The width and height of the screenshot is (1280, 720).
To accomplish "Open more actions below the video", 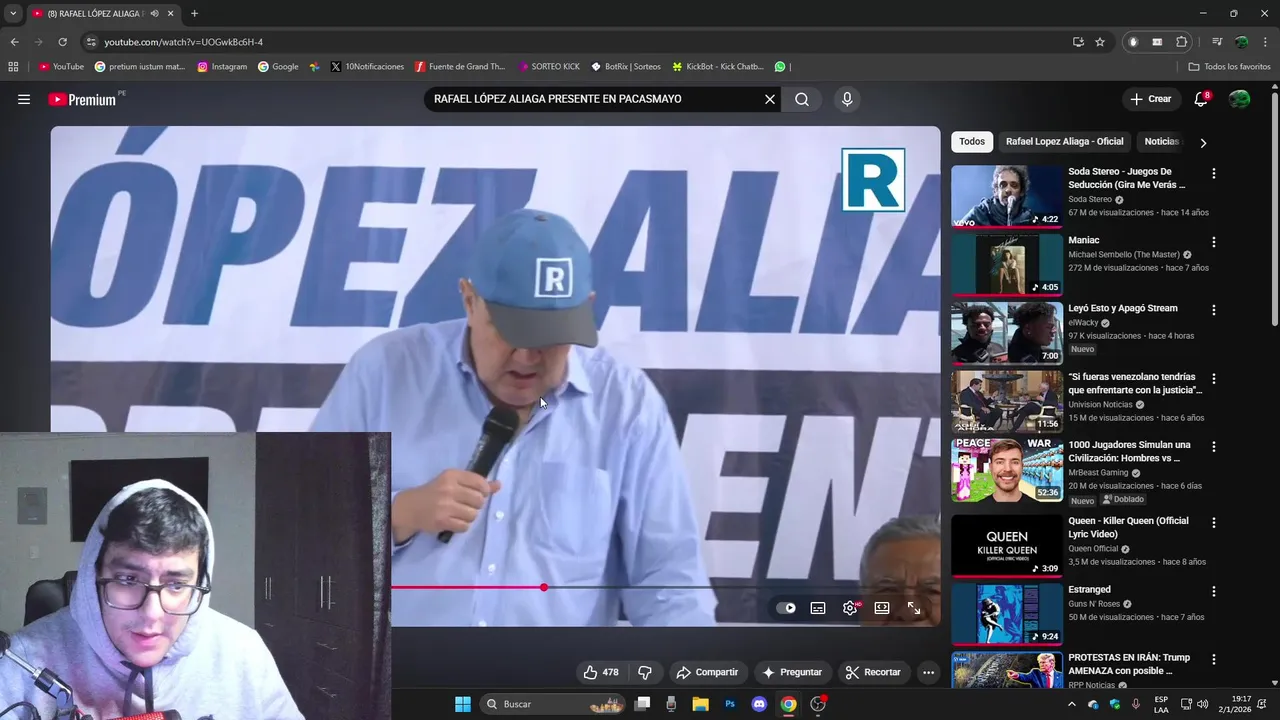I will click(929, 672).
